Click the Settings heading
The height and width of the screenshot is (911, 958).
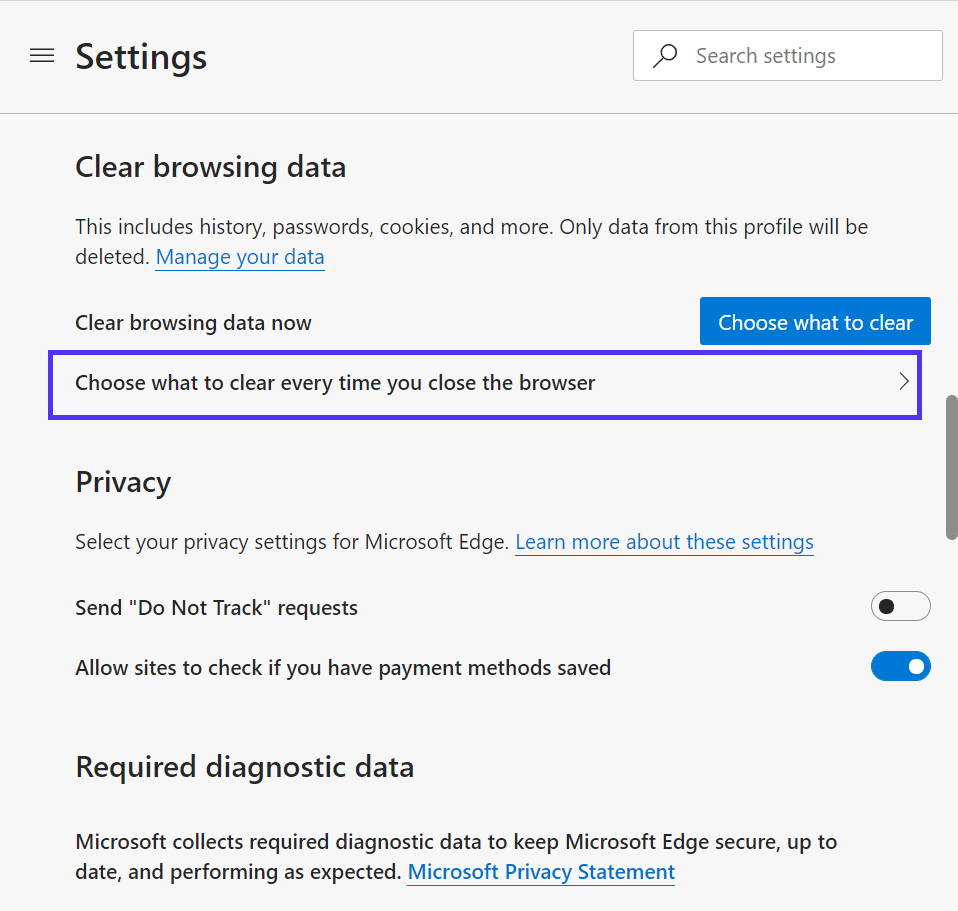tap(140, 57)
